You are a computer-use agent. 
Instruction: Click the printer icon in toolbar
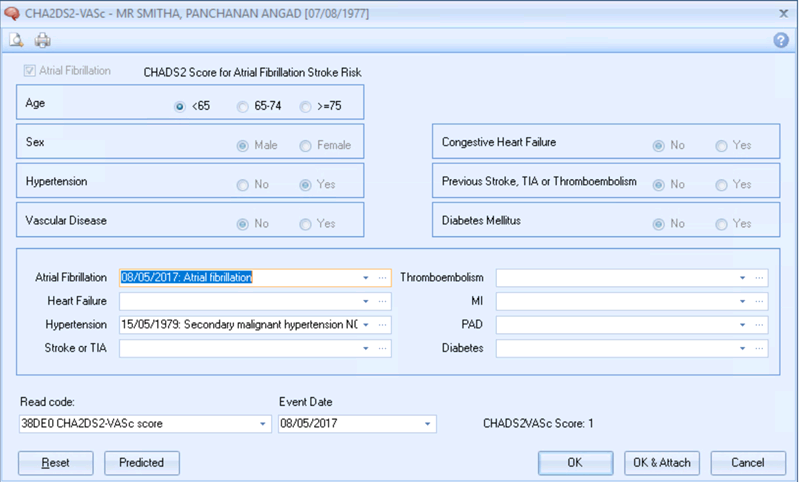point(42,41)
